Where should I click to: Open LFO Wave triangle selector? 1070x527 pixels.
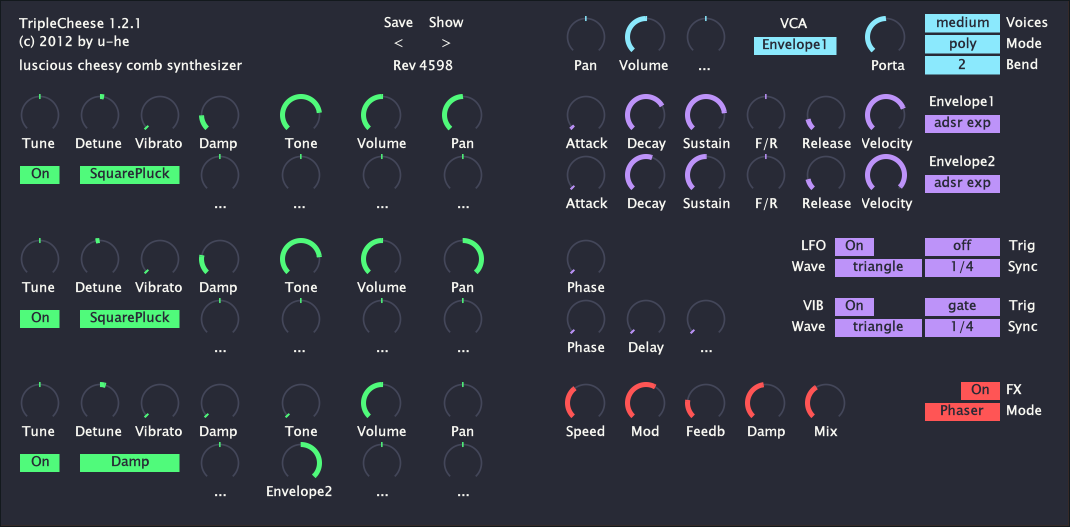coord(878,268)
